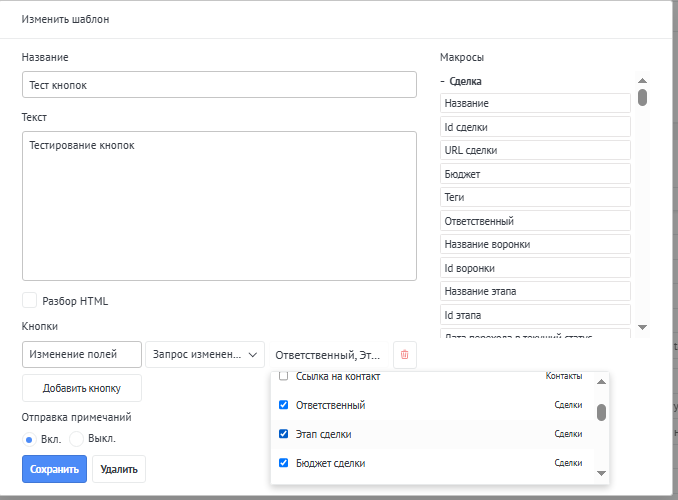The height and width of the screenshot is (500, 678).
Task: Click the Удалить button
Action: (x=119, y=469)
